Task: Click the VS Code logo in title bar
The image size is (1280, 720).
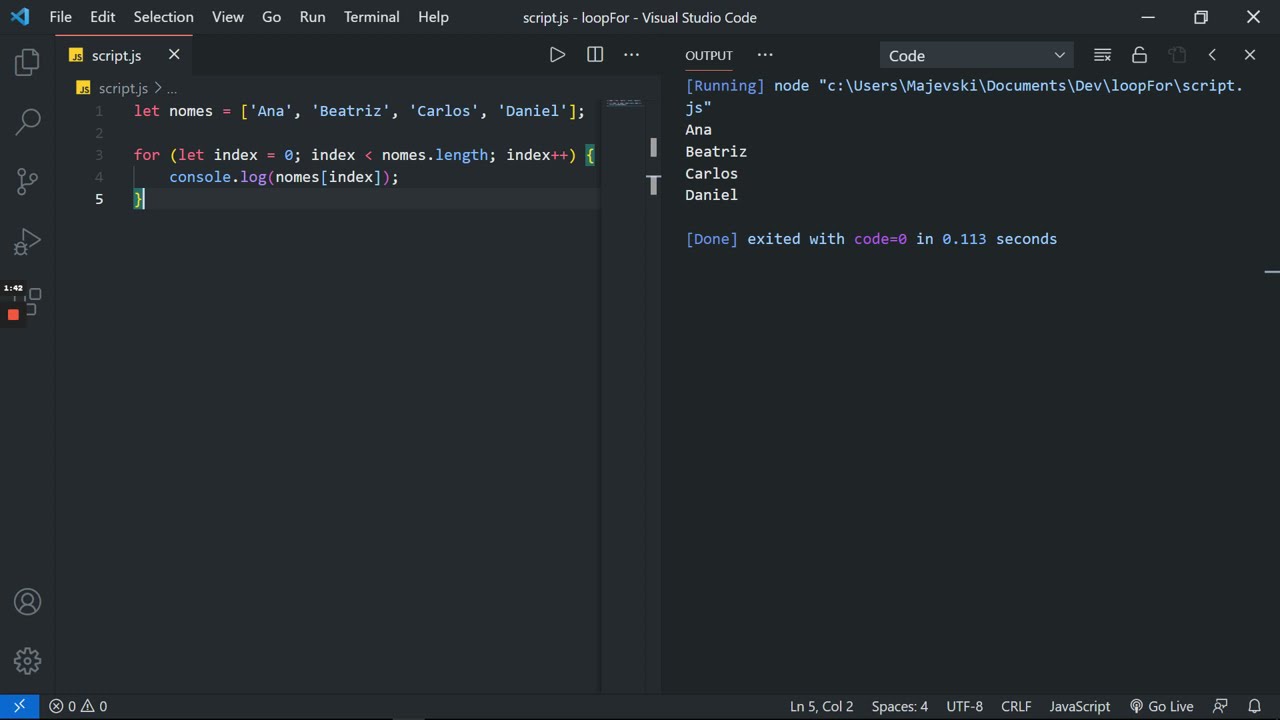Action: [20, 17]
